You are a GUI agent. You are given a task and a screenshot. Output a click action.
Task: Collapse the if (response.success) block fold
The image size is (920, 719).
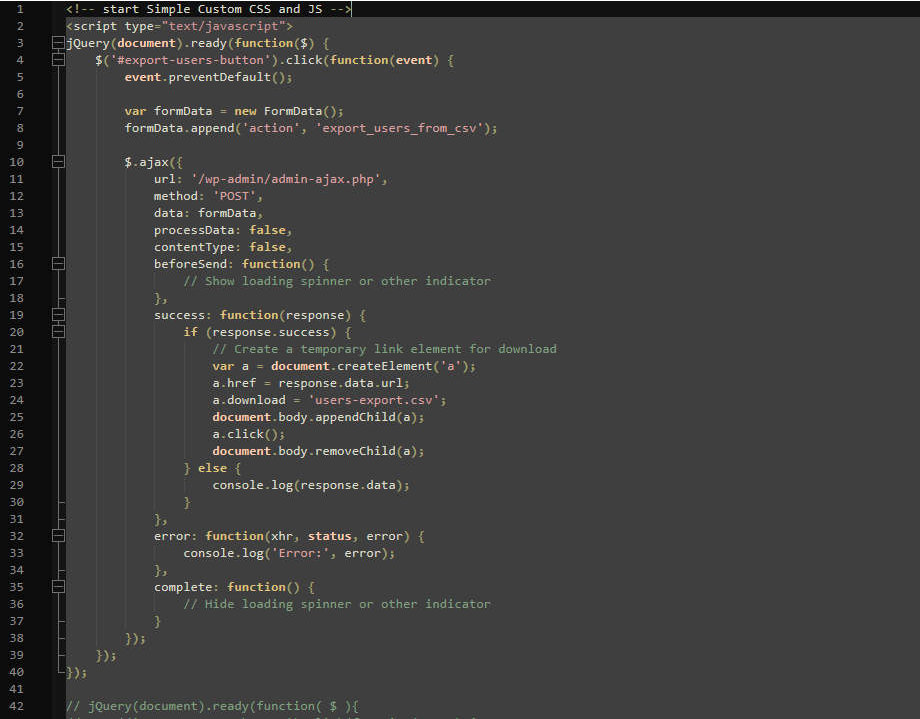click(x=58, y=332)
